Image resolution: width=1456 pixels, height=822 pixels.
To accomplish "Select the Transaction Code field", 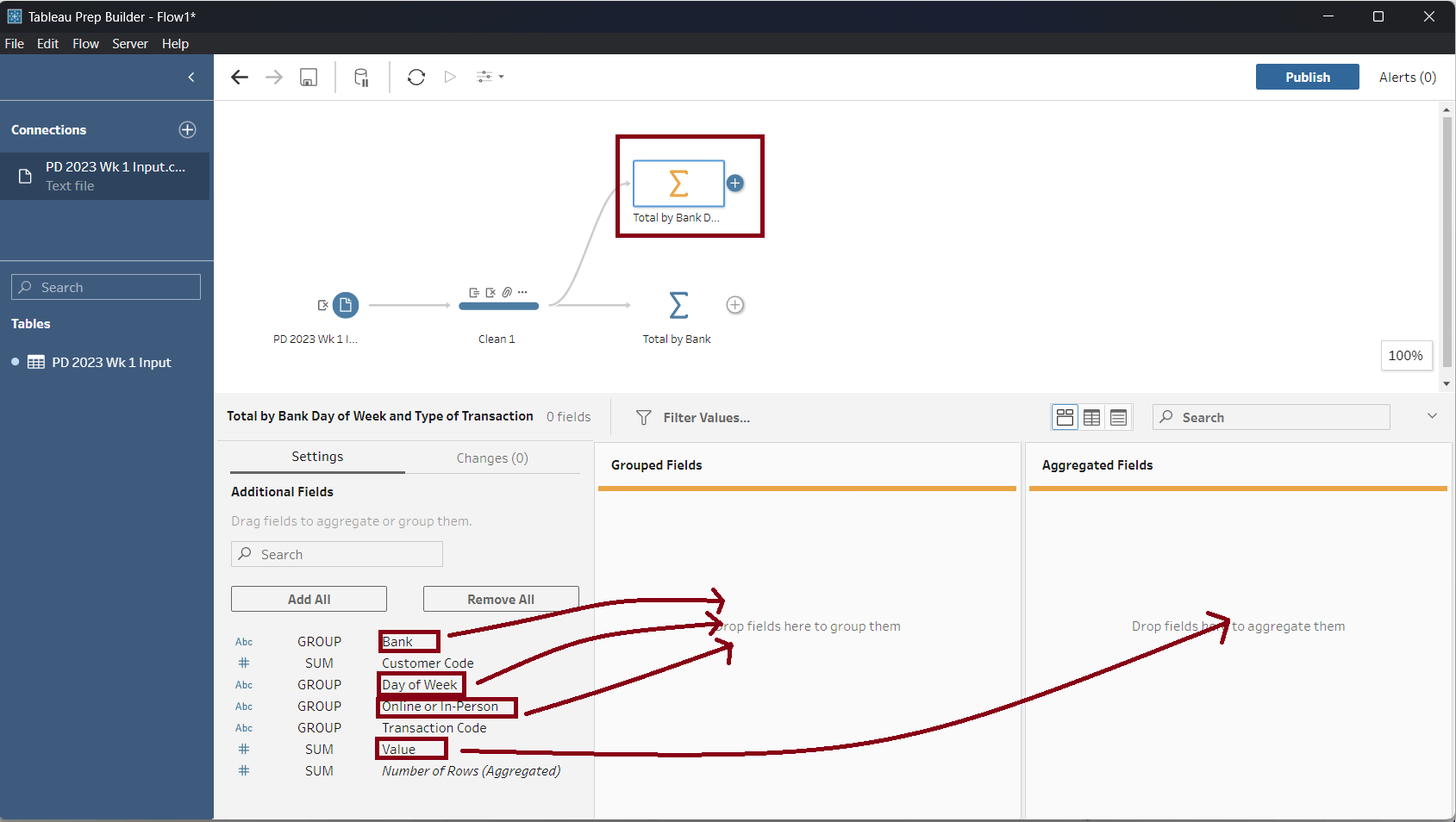I will [x=434, y=728].
